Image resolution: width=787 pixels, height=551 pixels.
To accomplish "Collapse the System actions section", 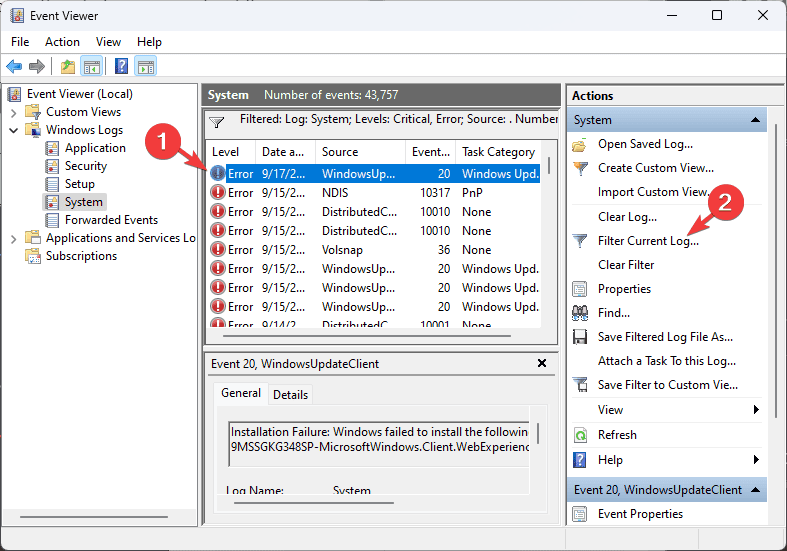I will [755, 120].
